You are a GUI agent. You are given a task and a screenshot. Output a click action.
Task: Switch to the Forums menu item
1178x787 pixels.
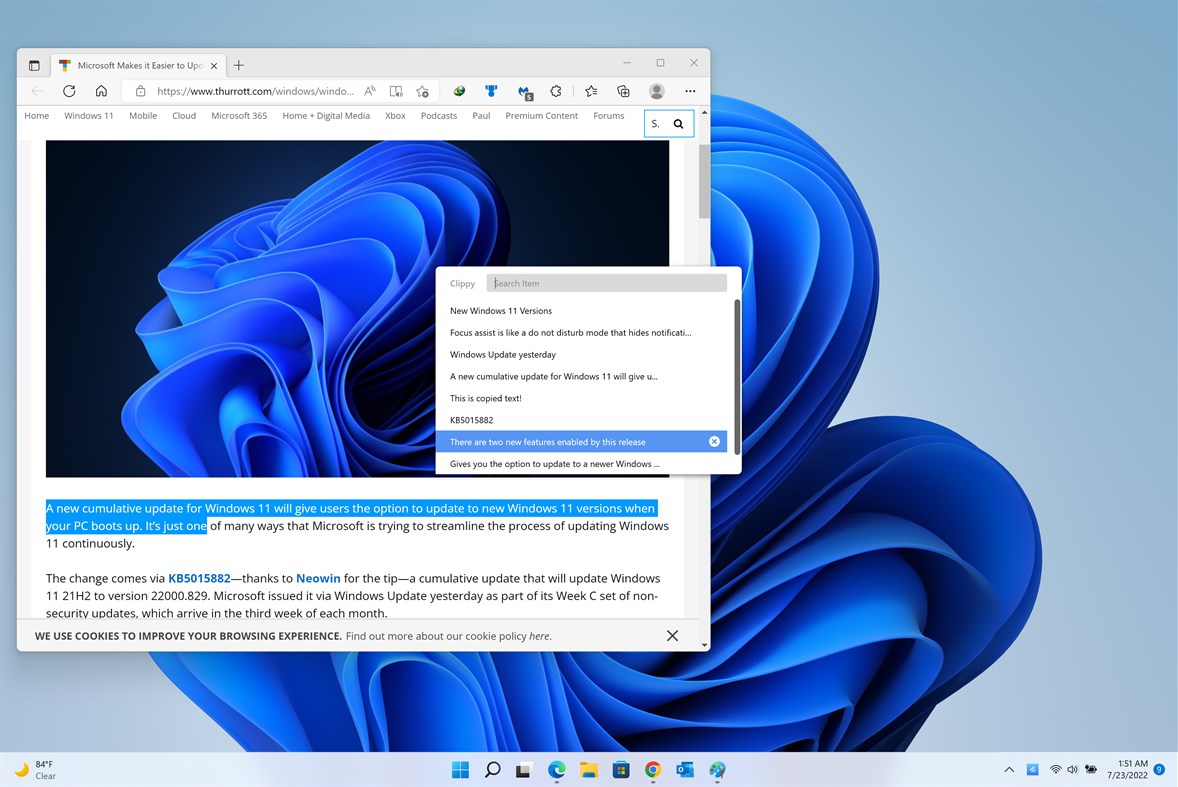(x=608, y=115)
